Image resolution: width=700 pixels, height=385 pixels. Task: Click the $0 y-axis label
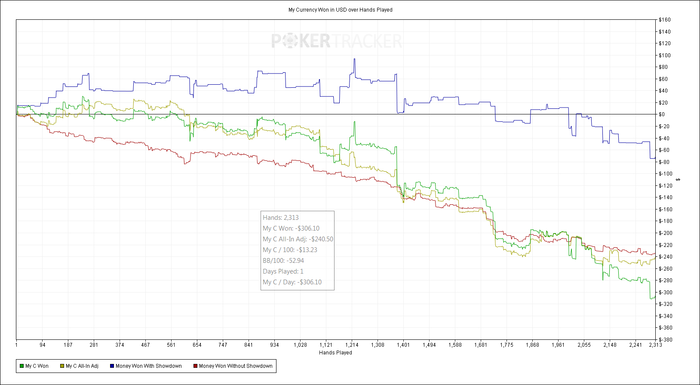tap(661, 114)
